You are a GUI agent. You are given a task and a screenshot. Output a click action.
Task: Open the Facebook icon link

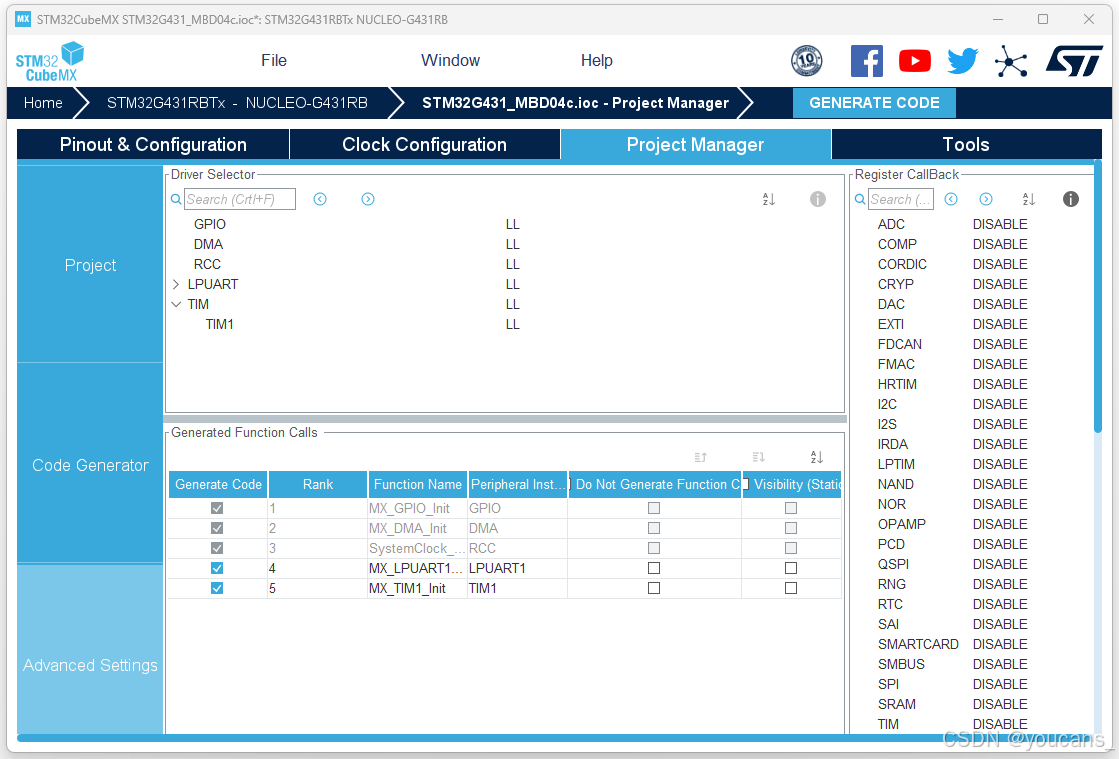(866, 61)
